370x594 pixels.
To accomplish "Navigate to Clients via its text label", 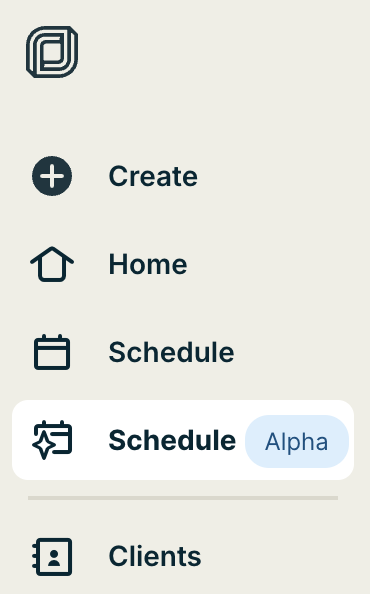I will [155, 556].
